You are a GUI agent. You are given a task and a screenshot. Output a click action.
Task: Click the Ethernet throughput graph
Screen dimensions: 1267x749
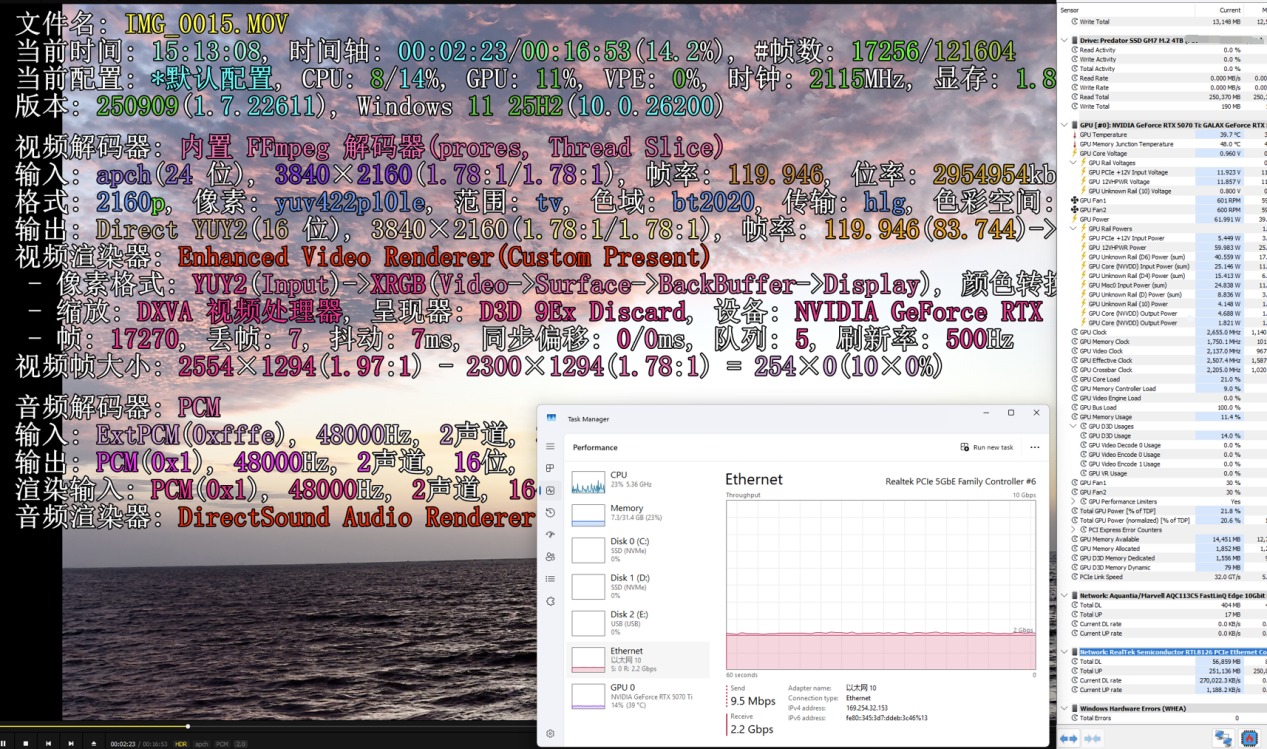(x=880, y=584)
